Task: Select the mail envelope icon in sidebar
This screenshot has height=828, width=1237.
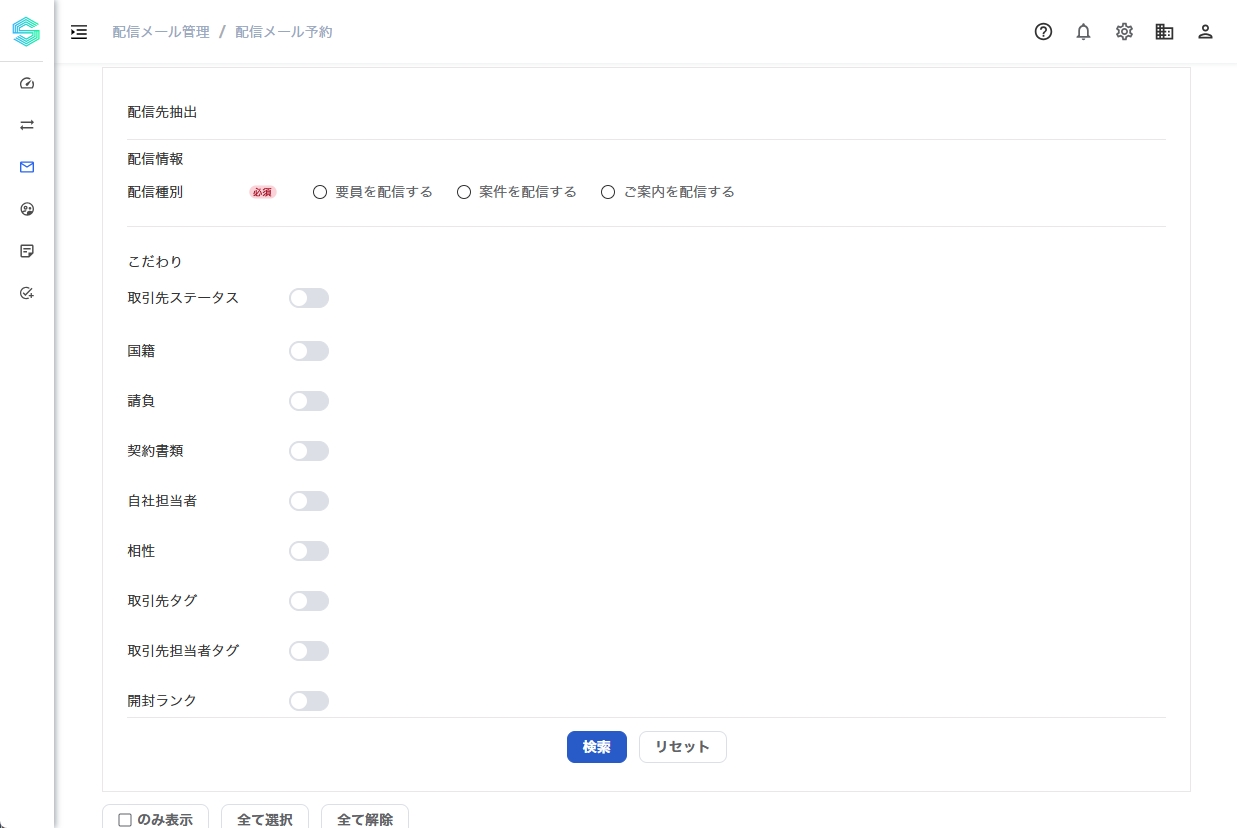Action: (x=27, y=167)
